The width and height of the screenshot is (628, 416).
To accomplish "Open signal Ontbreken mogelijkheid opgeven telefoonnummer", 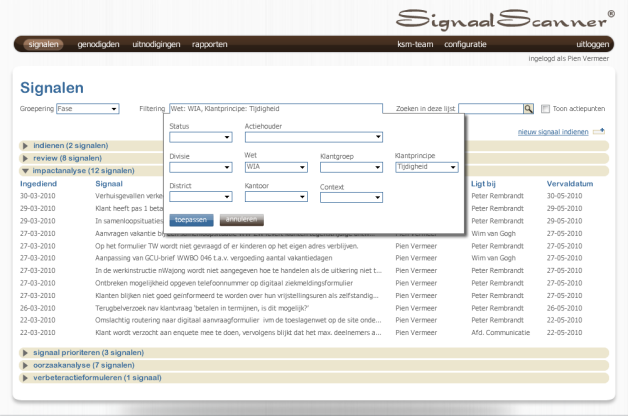I will click(224, 283).
